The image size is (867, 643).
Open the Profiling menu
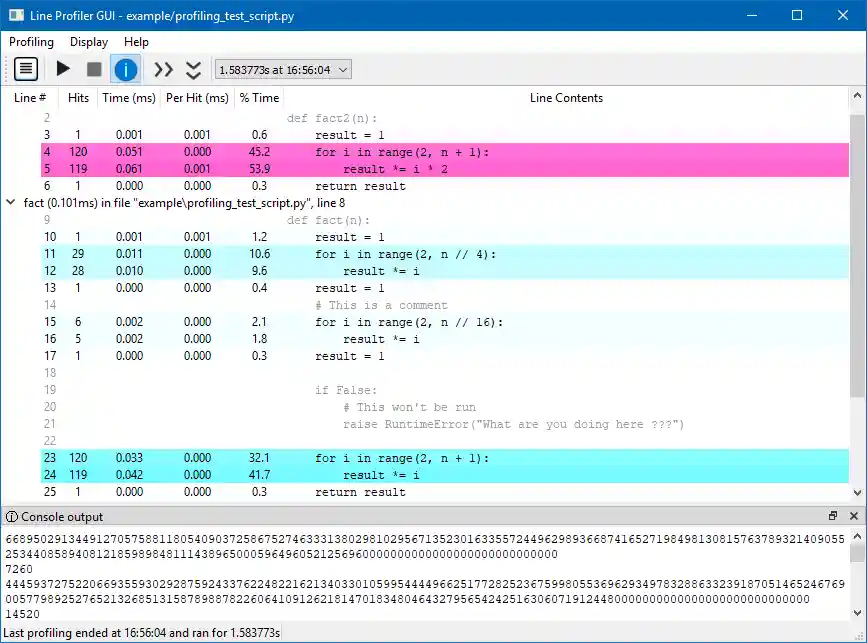[x=31, y=42]
